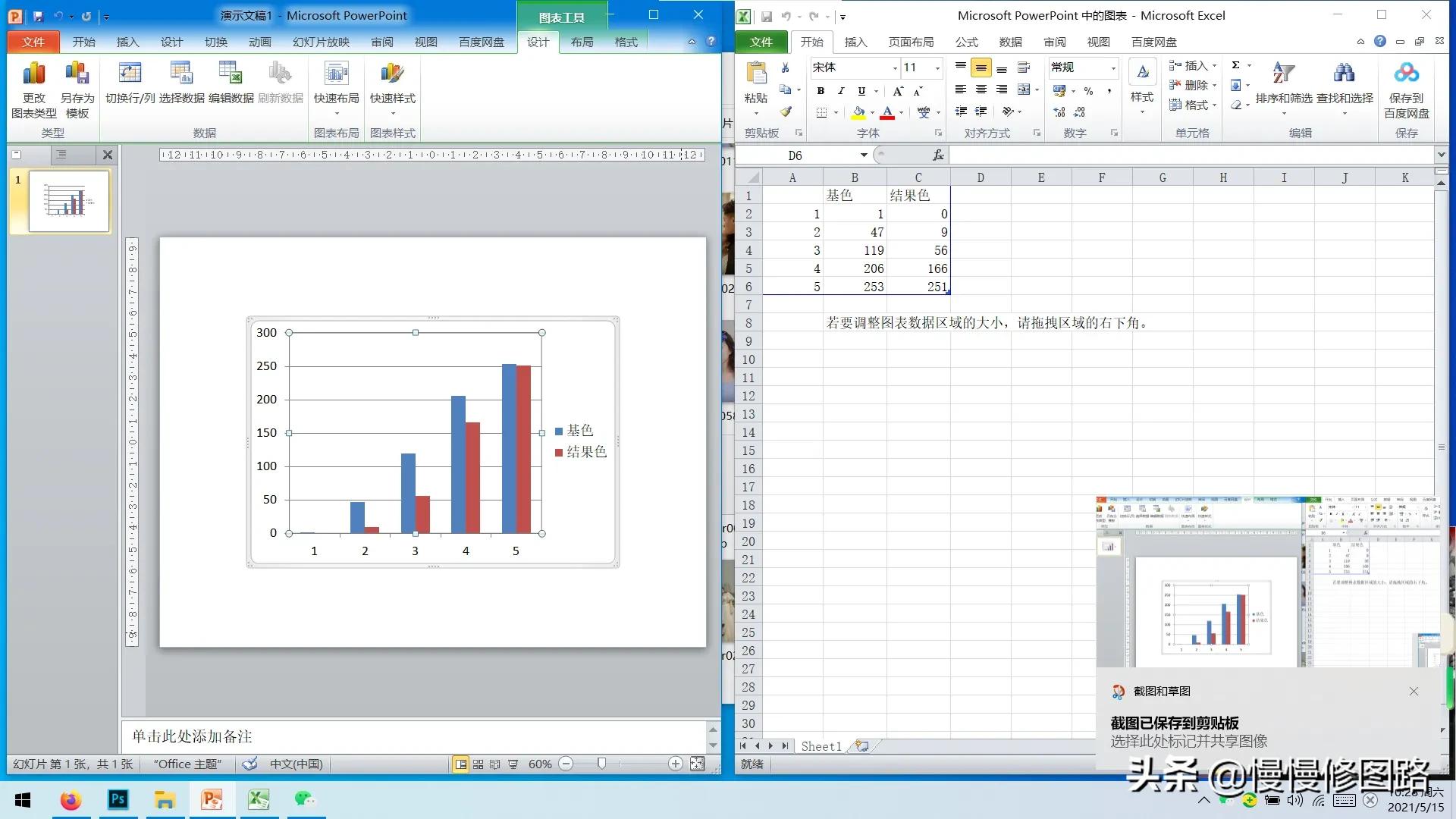Open font size 11 dropdown
Screen dimensions: 1456x819
coord(937,68)
